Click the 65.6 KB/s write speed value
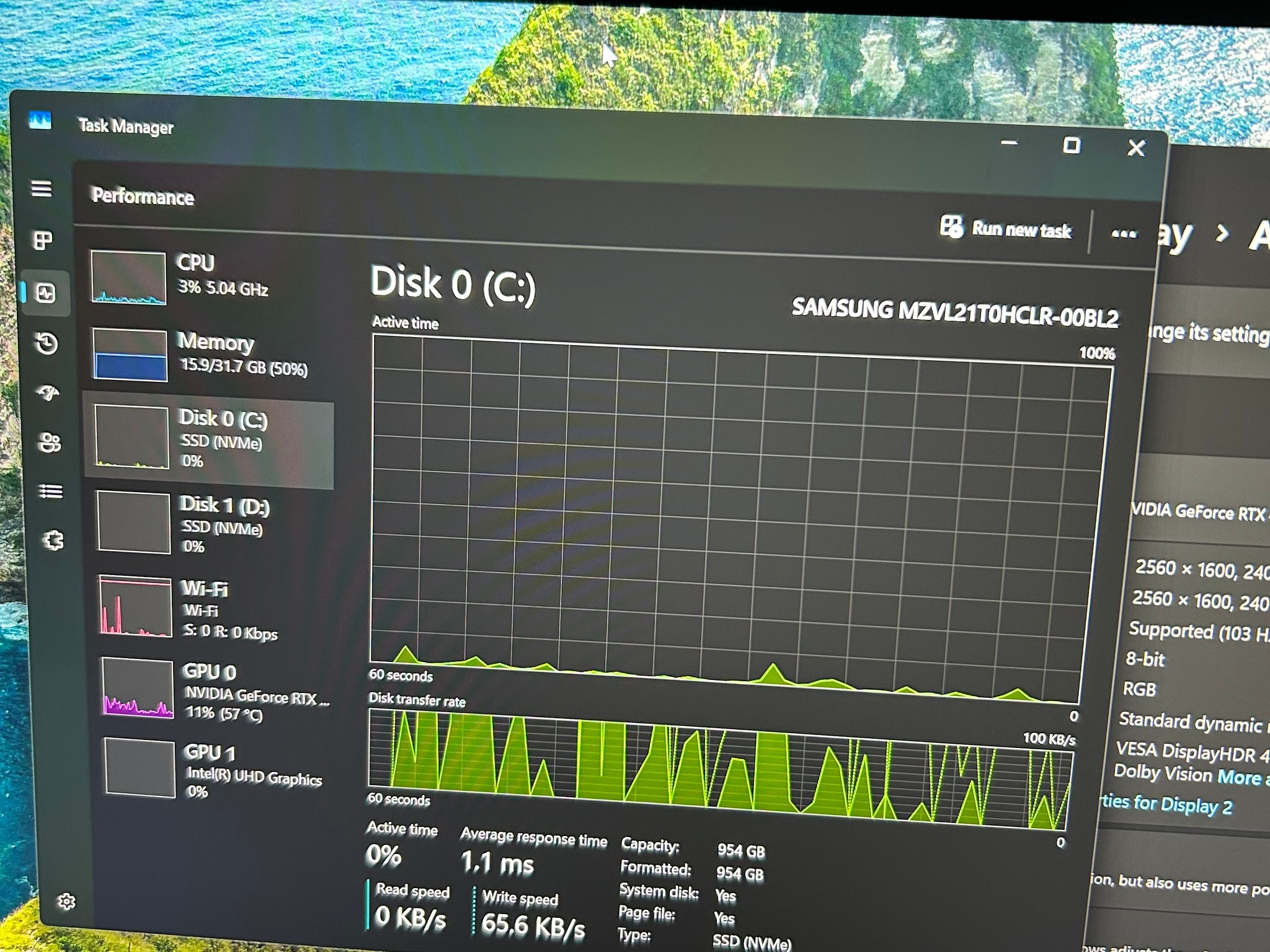Image resolution: width=1270 pixels, height=952 pixels. [533, 925]
